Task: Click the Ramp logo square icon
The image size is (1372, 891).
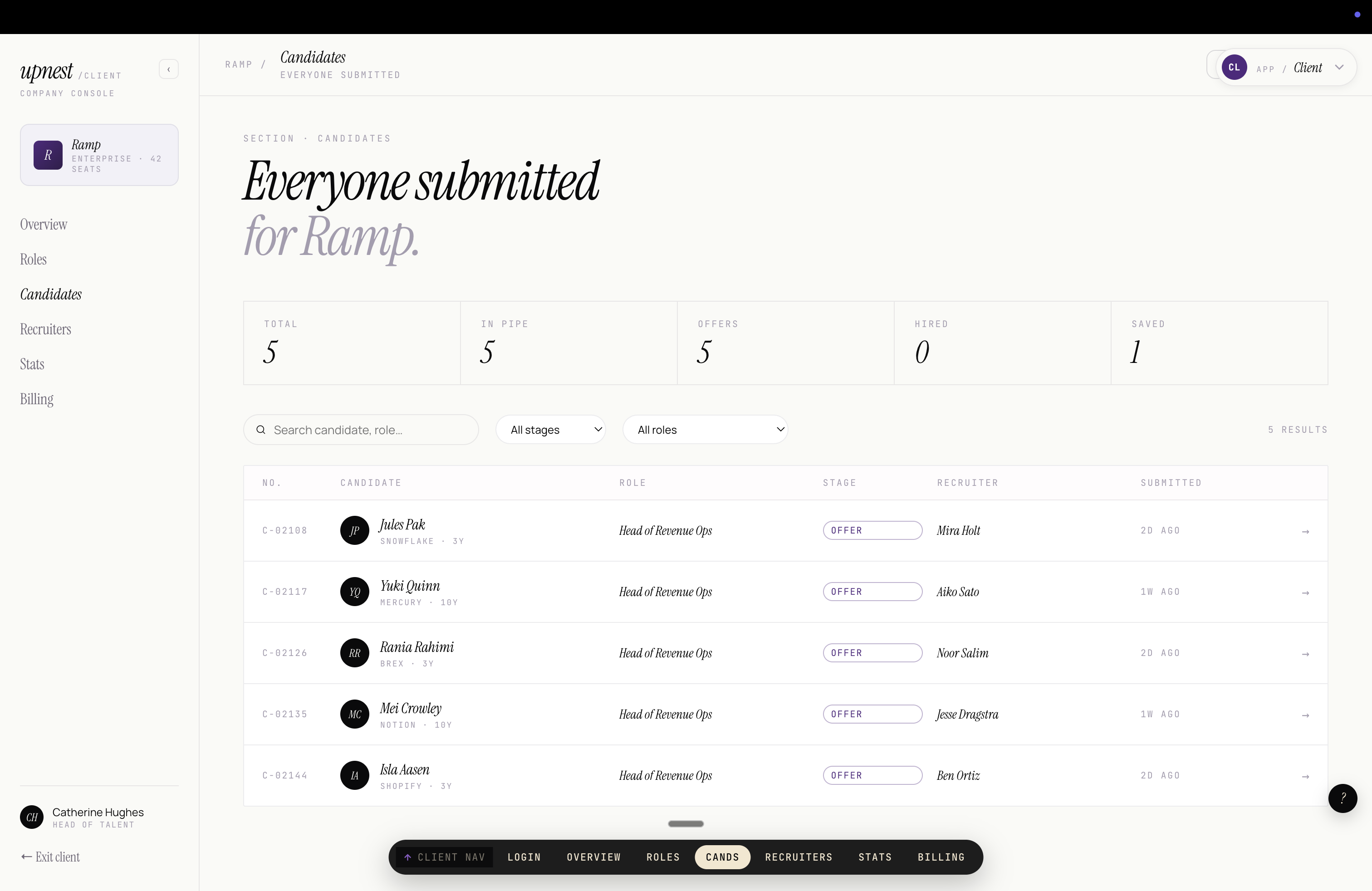Action: click(x=48, y=155)
